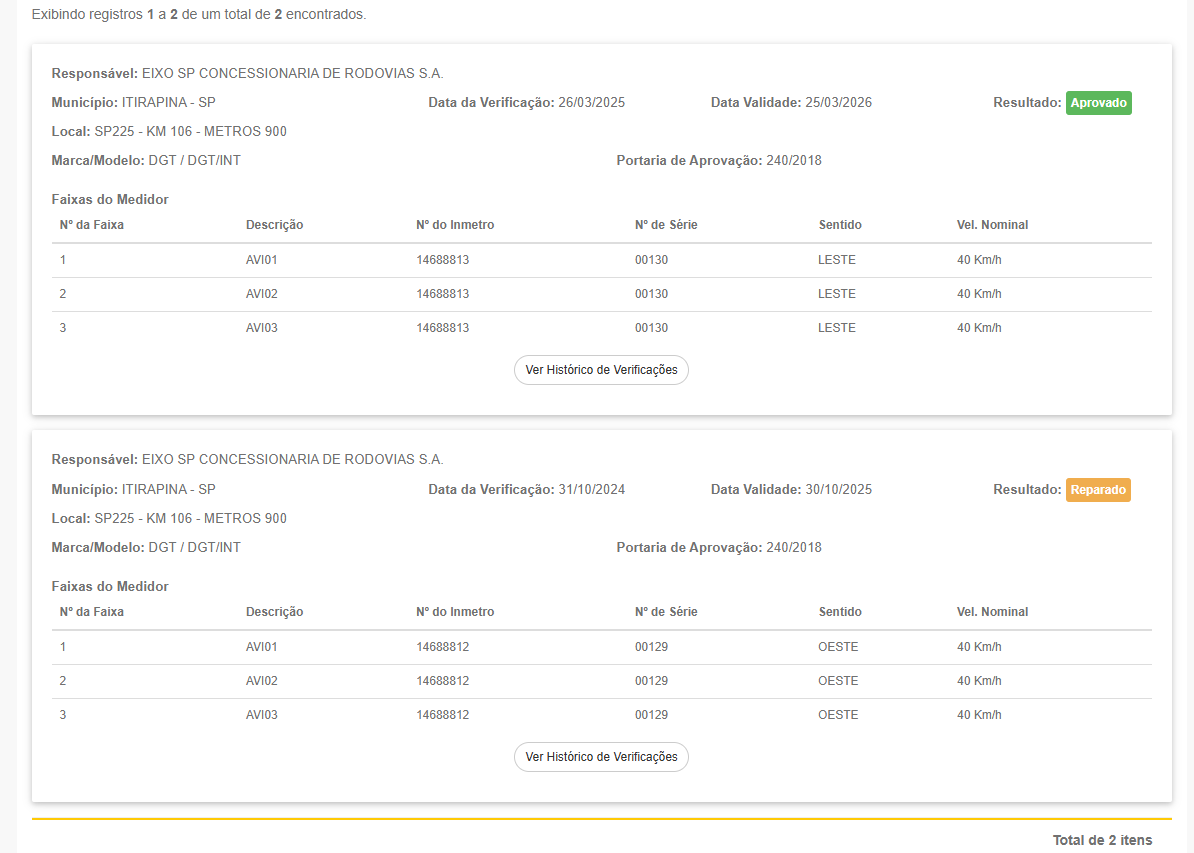Click Inmetro number 14688813 in the AVI01 row
Screen dimensions: 1194x853
click(442, 260)
